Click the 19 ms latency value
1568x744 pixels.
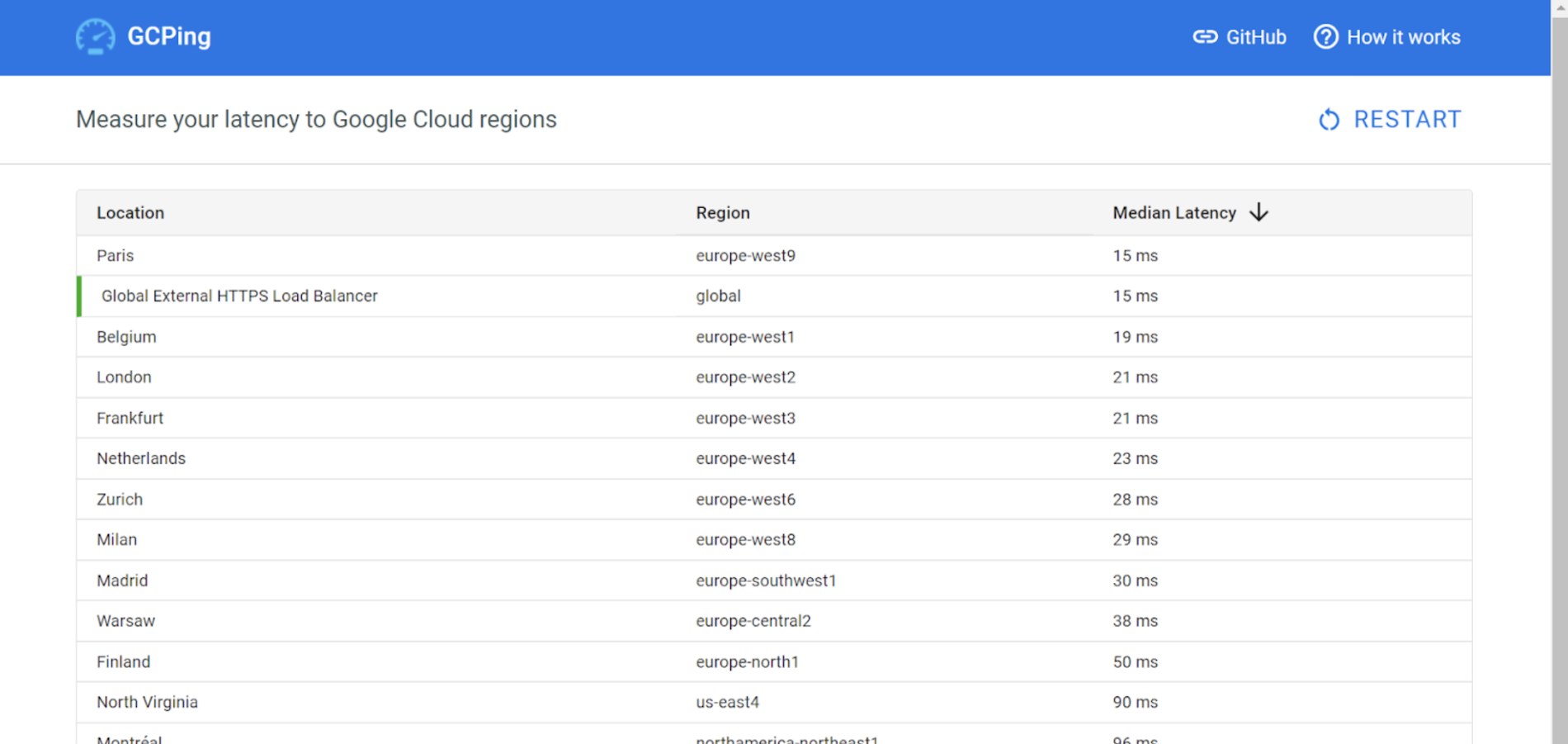click(x=1136, y=337)
